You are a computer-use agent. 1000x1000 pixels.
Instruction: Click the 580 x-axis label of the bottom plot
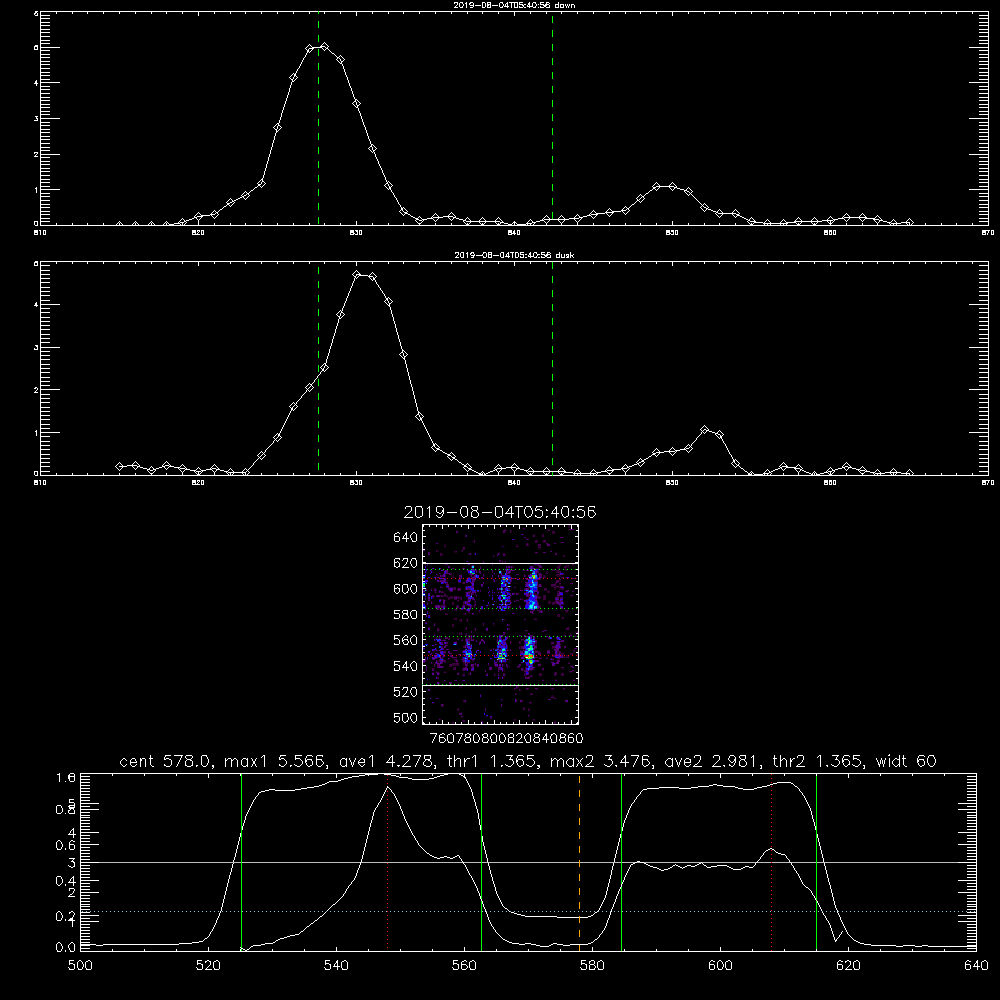[592, 966]
